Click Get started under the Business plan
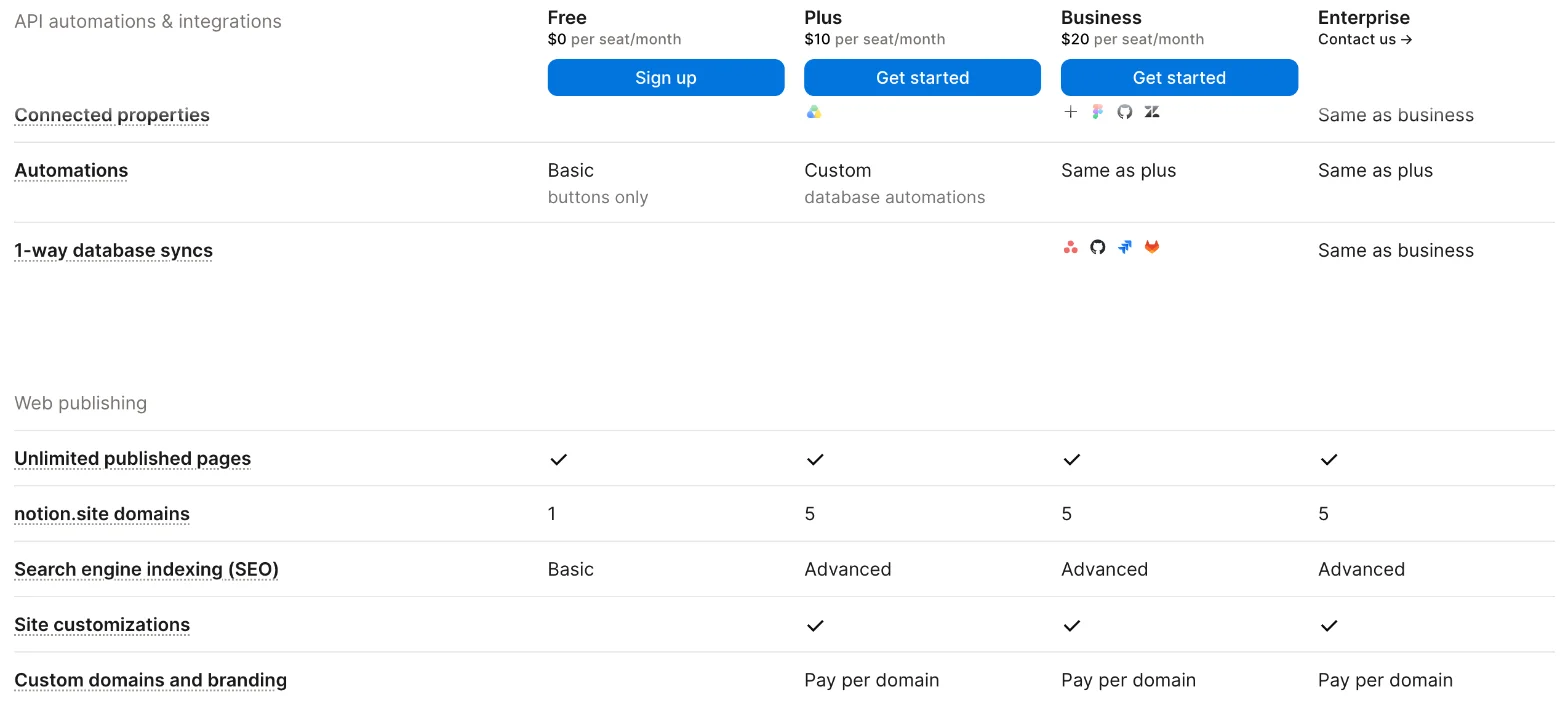 [1179, 78]
